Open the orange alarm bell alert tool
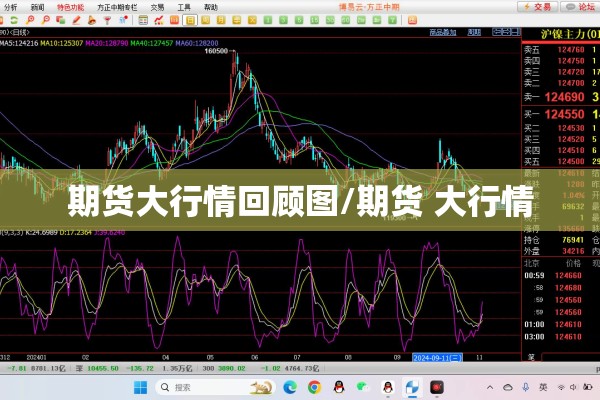The width and height of the screenshot is (600, 400). [x=92, y=20]
